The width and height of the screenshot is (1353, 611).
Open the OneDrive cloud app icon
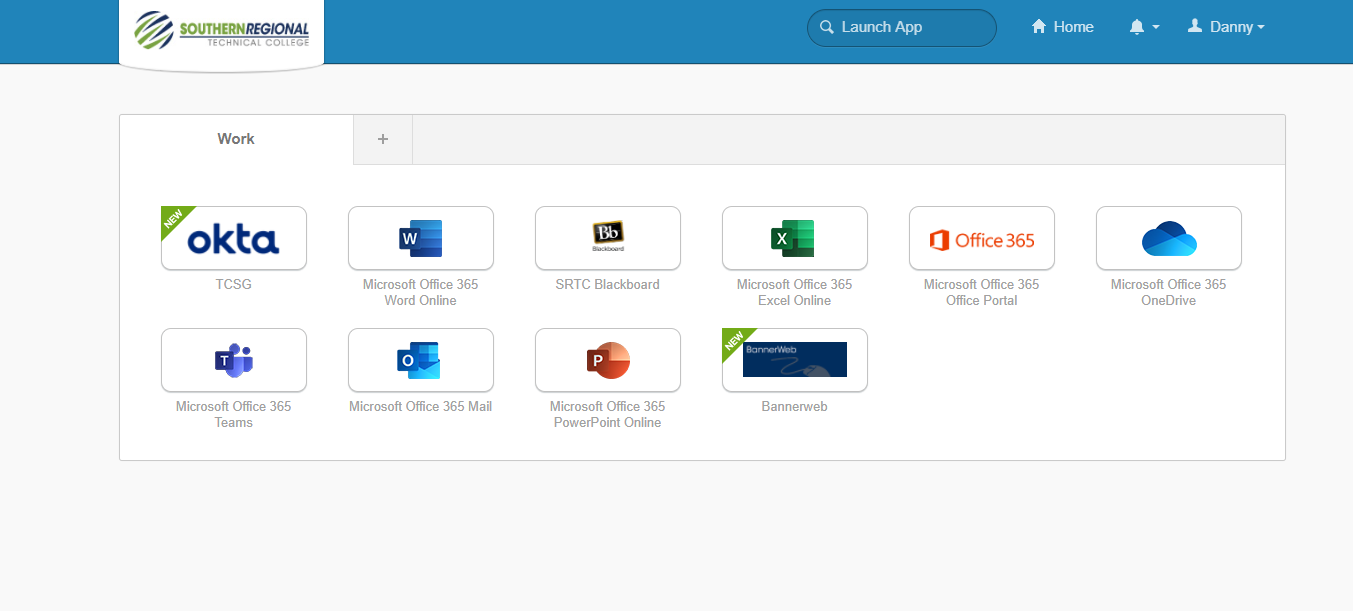tap(1169, 238)
